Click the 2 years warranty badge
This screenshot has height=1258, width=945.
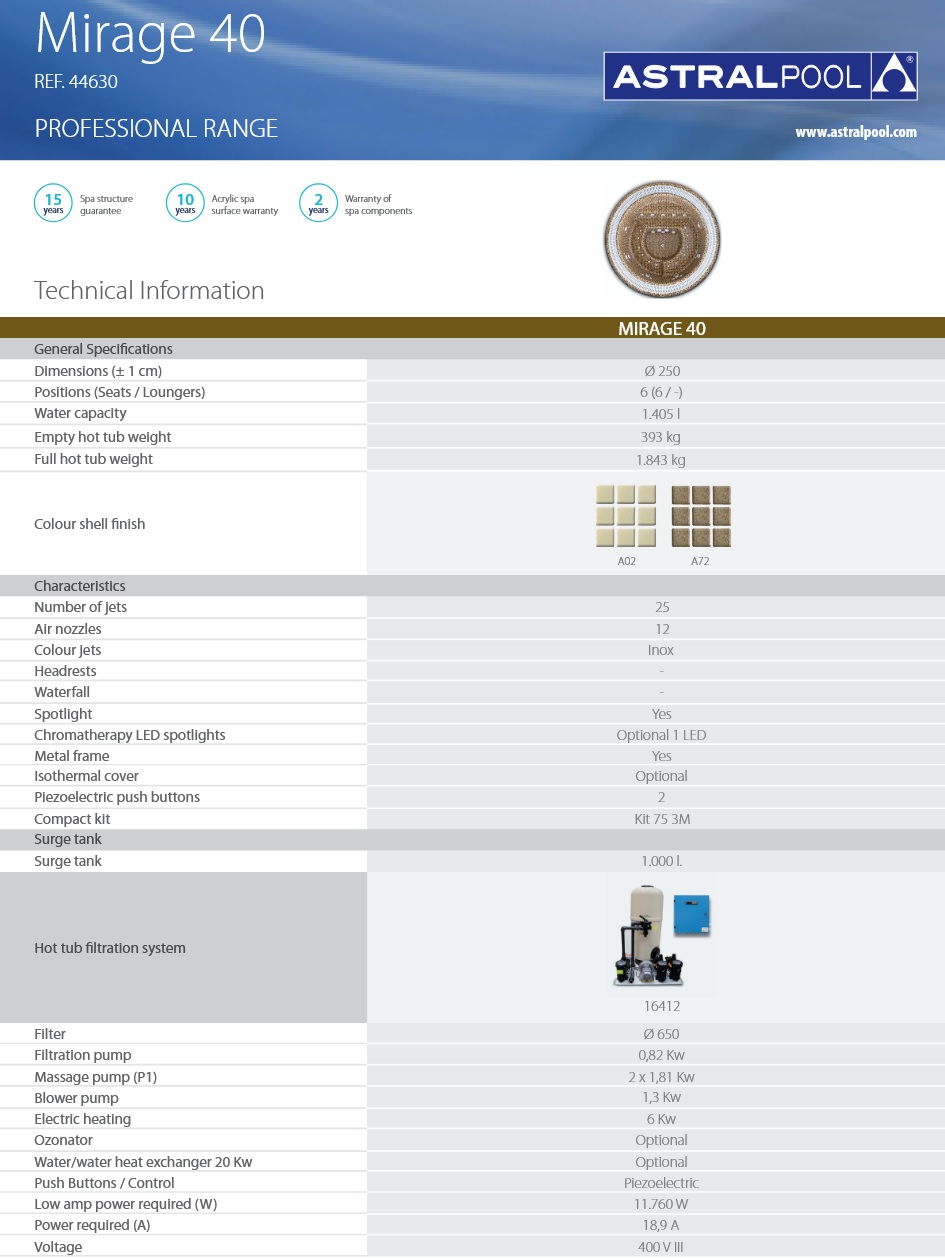319,203
